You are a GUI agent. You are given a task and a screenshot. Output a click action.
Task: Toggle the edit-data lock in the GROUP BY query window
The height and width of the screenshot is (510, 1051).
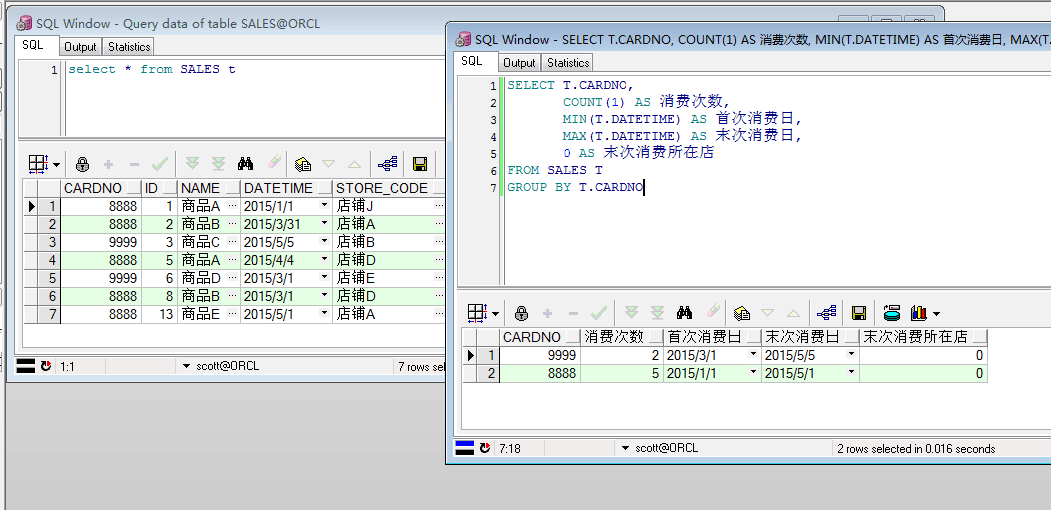point(522,313)
